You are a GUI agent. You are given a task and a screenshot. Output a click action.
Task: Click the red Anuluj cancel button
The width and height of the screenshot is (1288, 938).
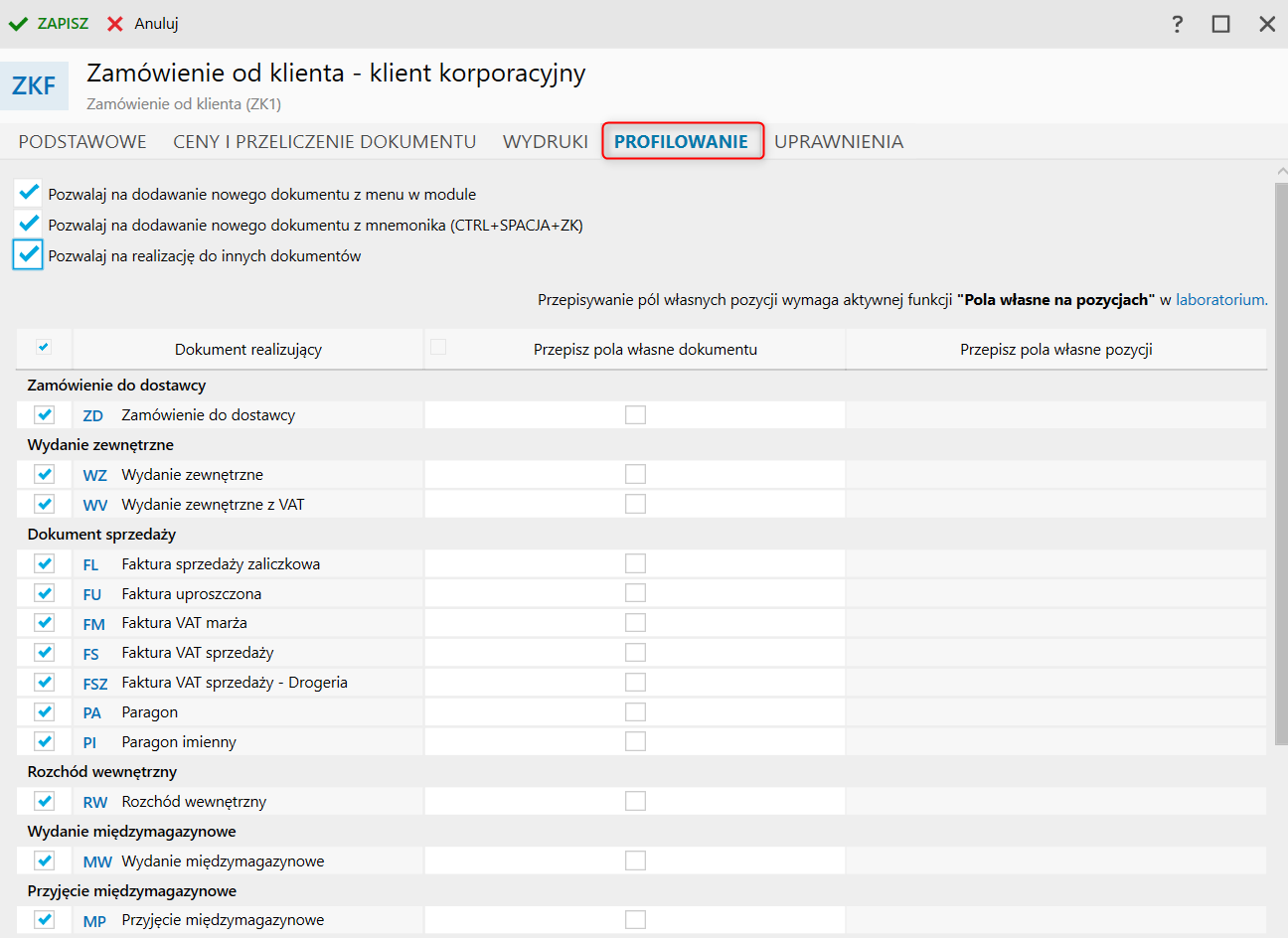tap(143, 24)
